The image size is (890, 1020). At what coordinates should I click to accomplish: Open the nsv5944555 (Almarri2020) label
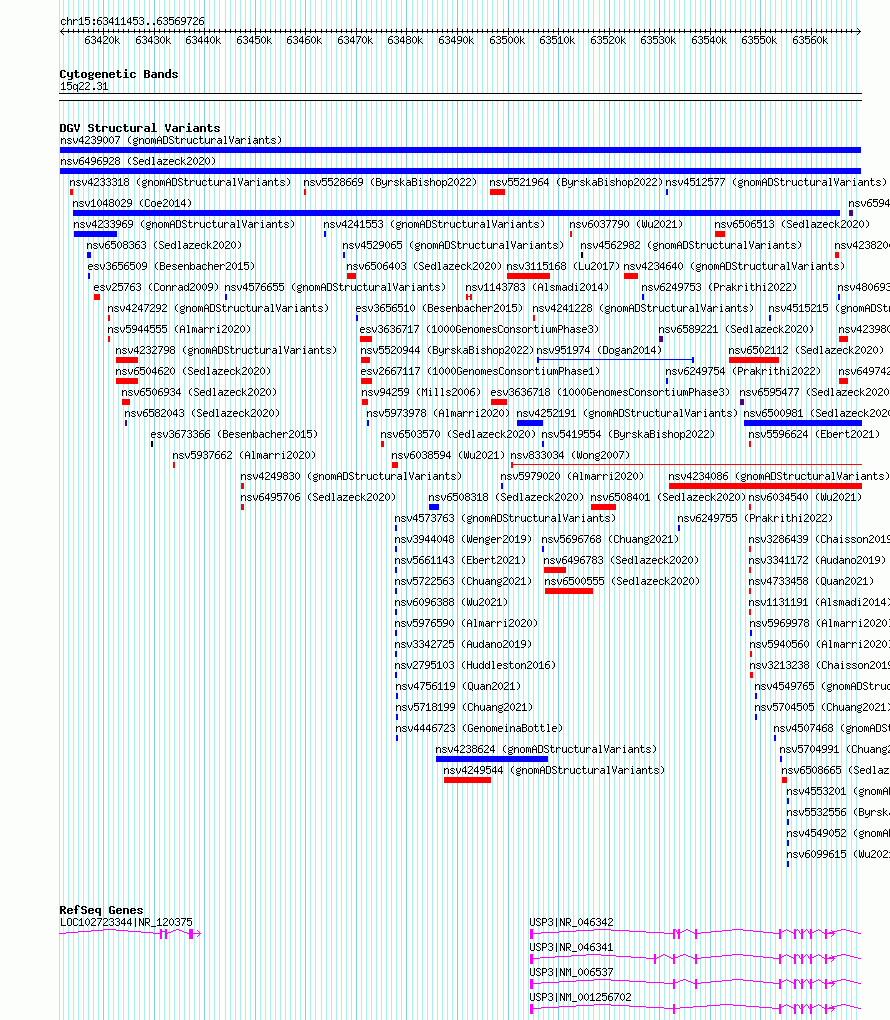point(179,330)
